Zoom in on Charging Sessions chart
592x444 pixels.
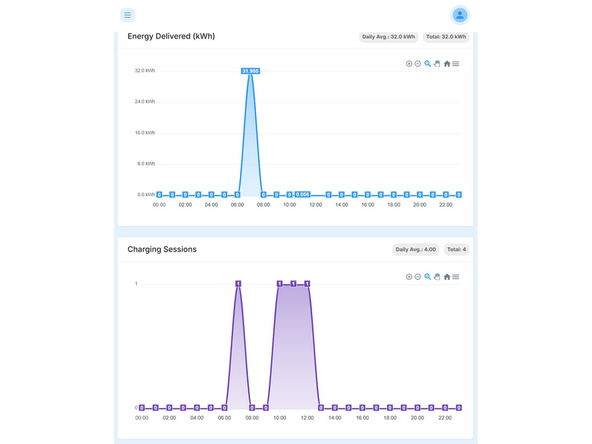coord(409,277)
